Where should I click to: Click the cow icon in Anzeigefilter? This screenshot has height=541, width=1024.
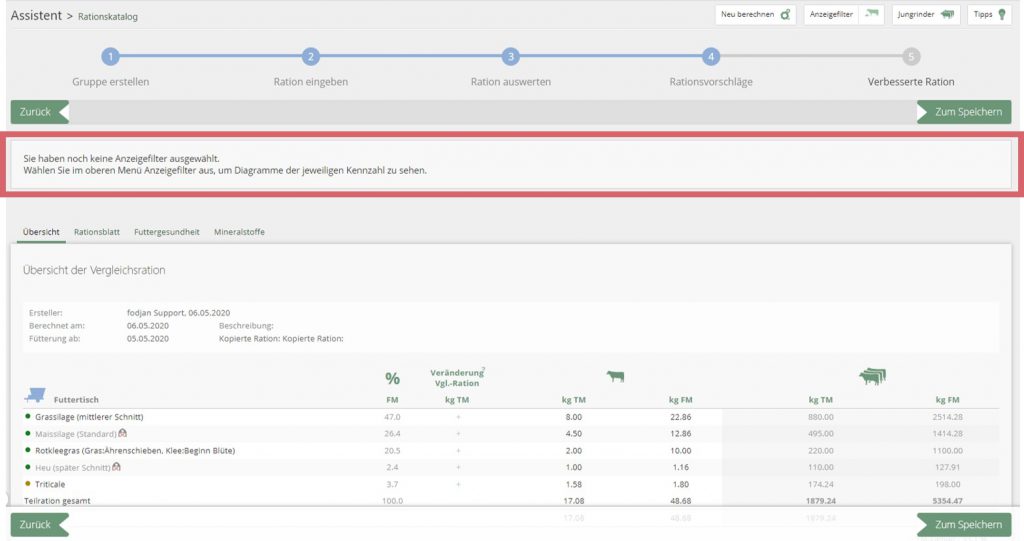click(x=872, y=13)
